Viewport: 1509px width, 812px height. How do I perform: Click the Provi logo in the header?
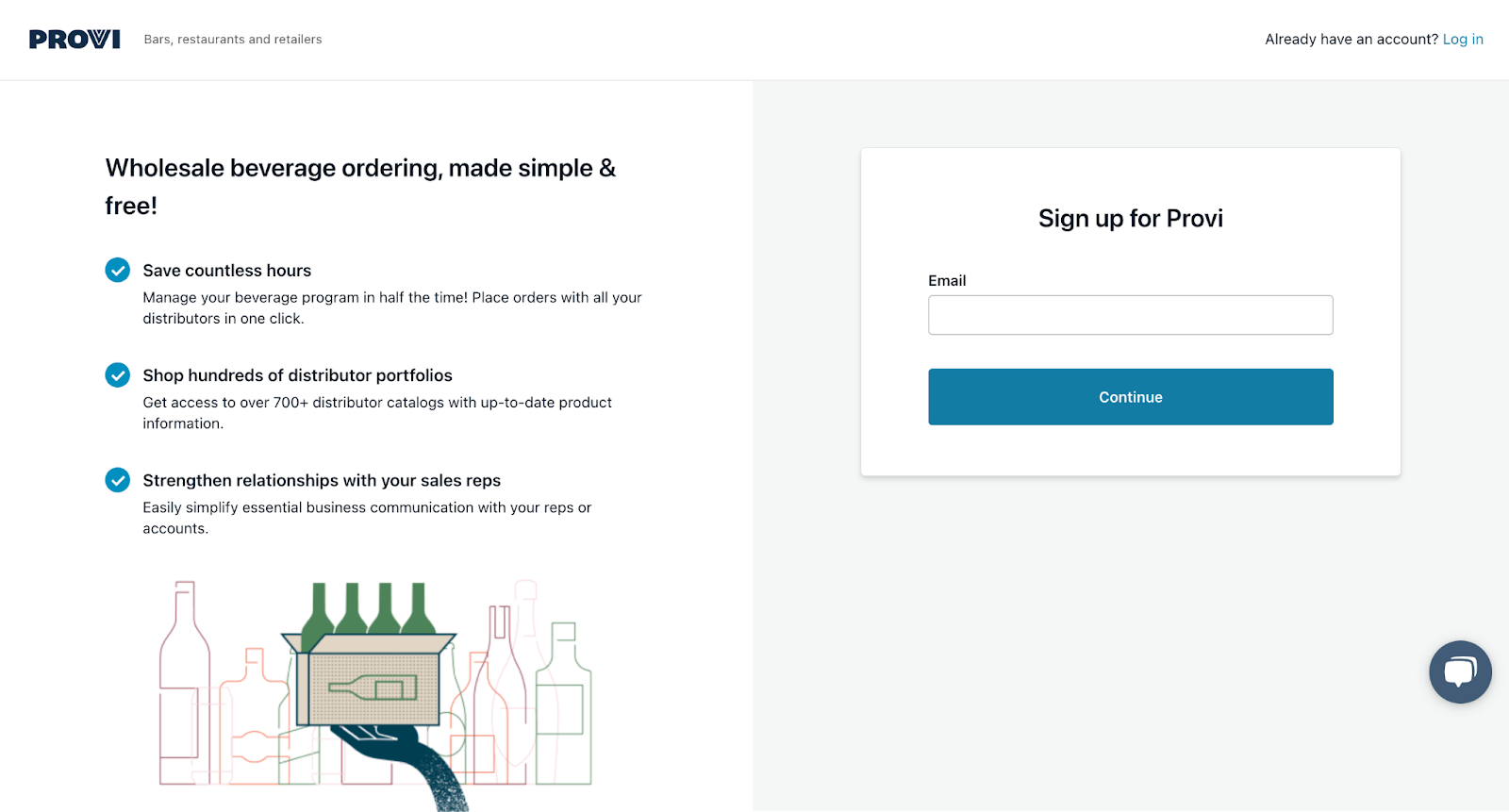(75, 39)
